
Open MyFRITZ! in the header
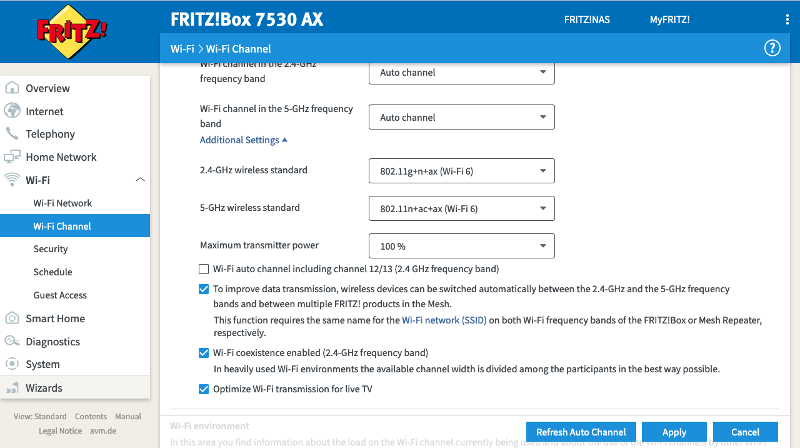[669, 20]
